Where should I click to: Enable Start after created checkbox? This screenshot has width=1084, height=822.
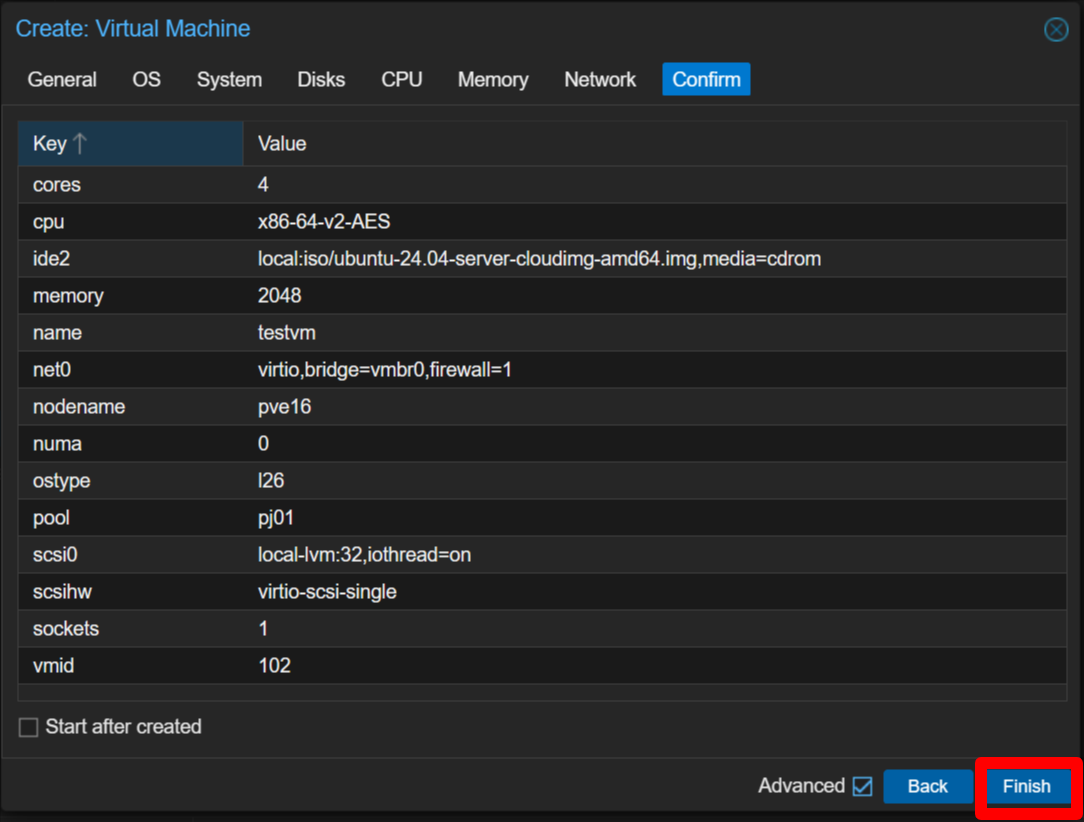tap(29, 728)
